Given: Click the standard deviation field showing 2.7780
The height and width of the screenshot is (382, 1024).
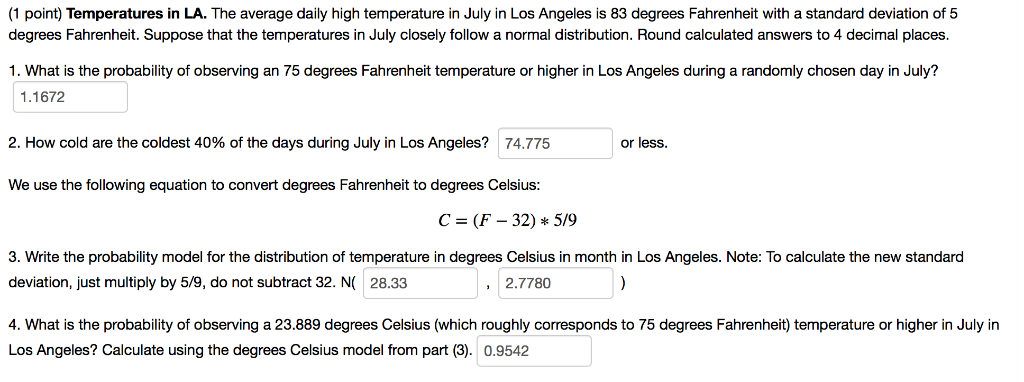Looking at the screenshot, I should pos(556,283).
